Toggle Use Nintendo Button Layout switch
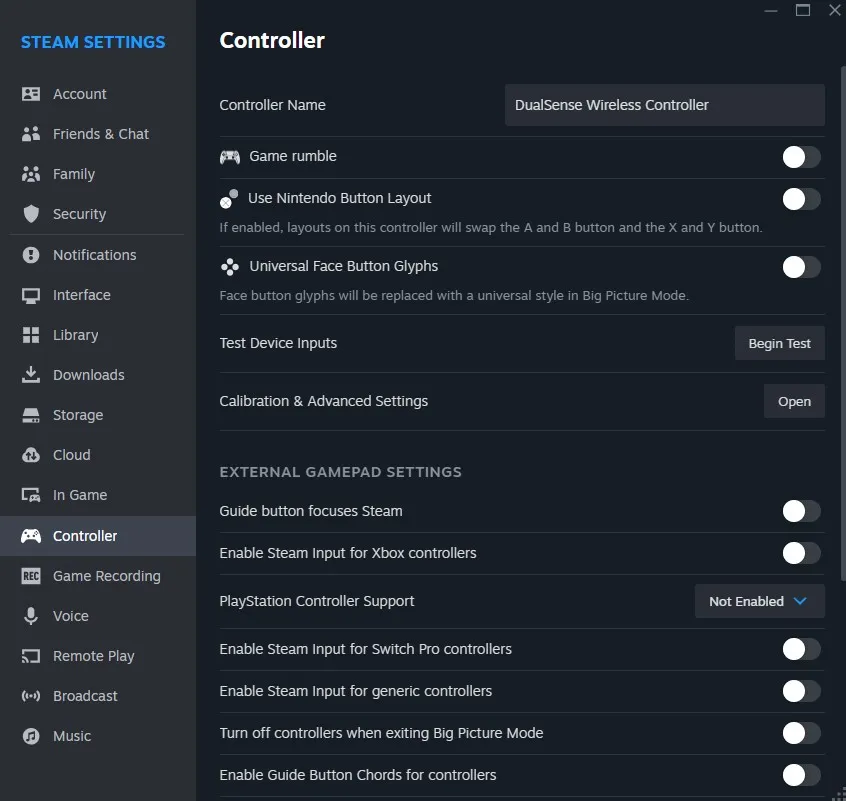846x801 pixels. pyautogui.click(x=801, y=199)
